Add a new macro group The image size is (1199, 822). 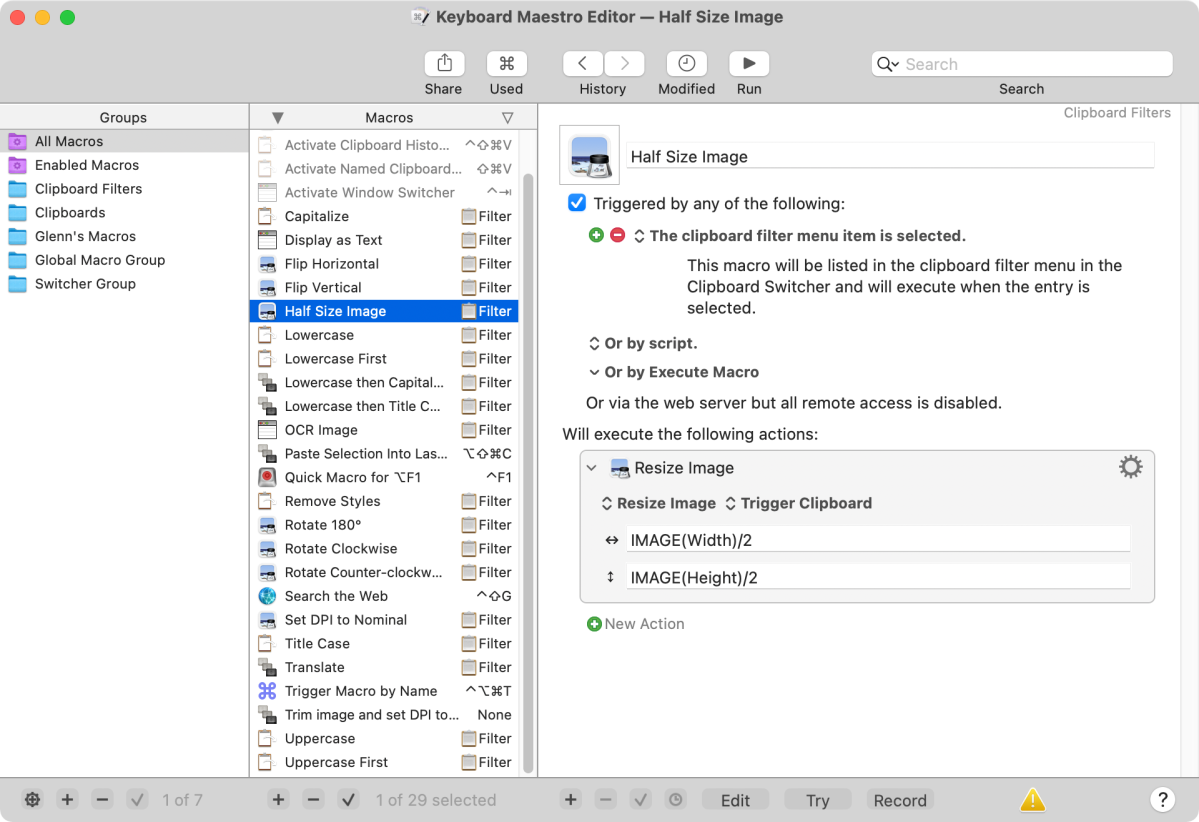67,800
